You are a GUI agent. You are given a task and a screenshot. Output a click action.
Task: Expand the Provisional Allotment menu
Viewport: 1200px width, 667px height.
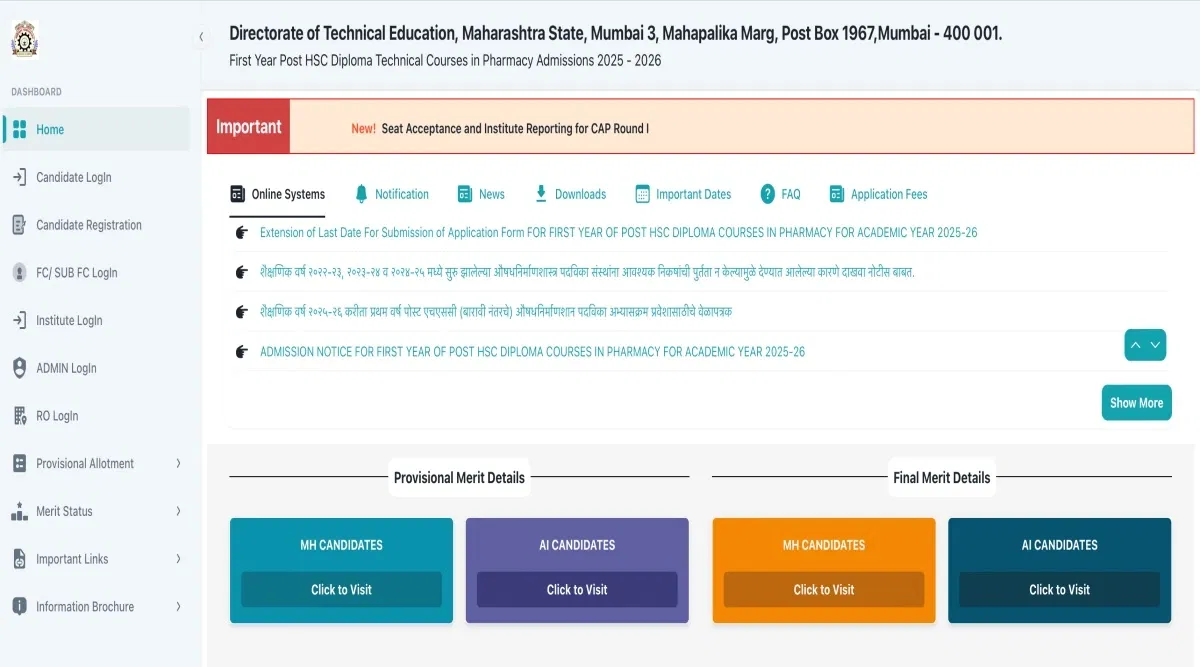point(178,463)
